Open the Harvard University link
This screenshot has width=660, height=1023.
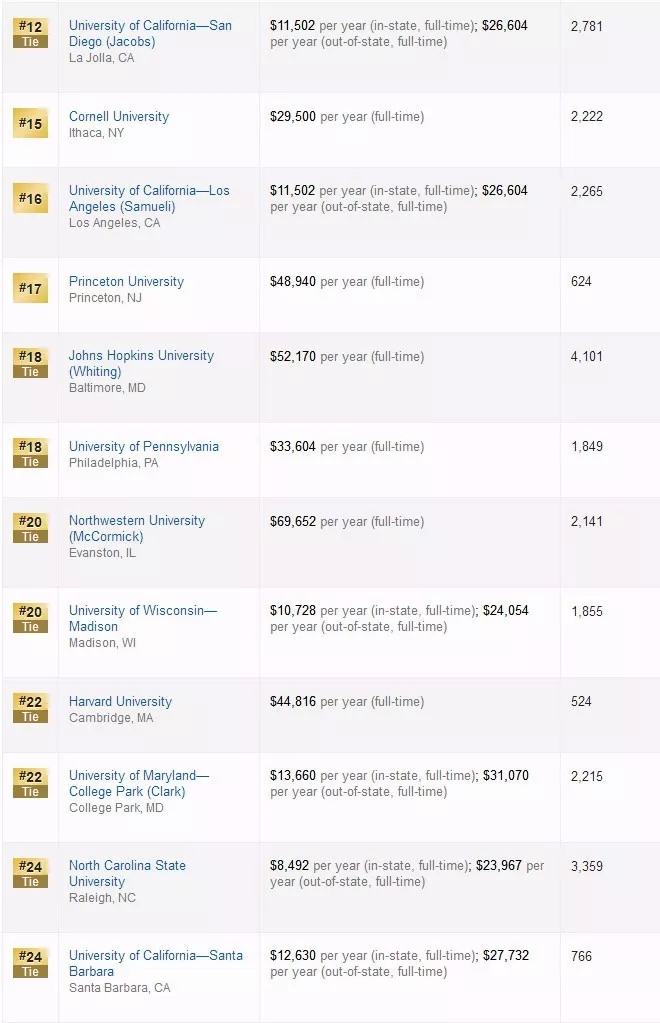(x=120, y=701)
